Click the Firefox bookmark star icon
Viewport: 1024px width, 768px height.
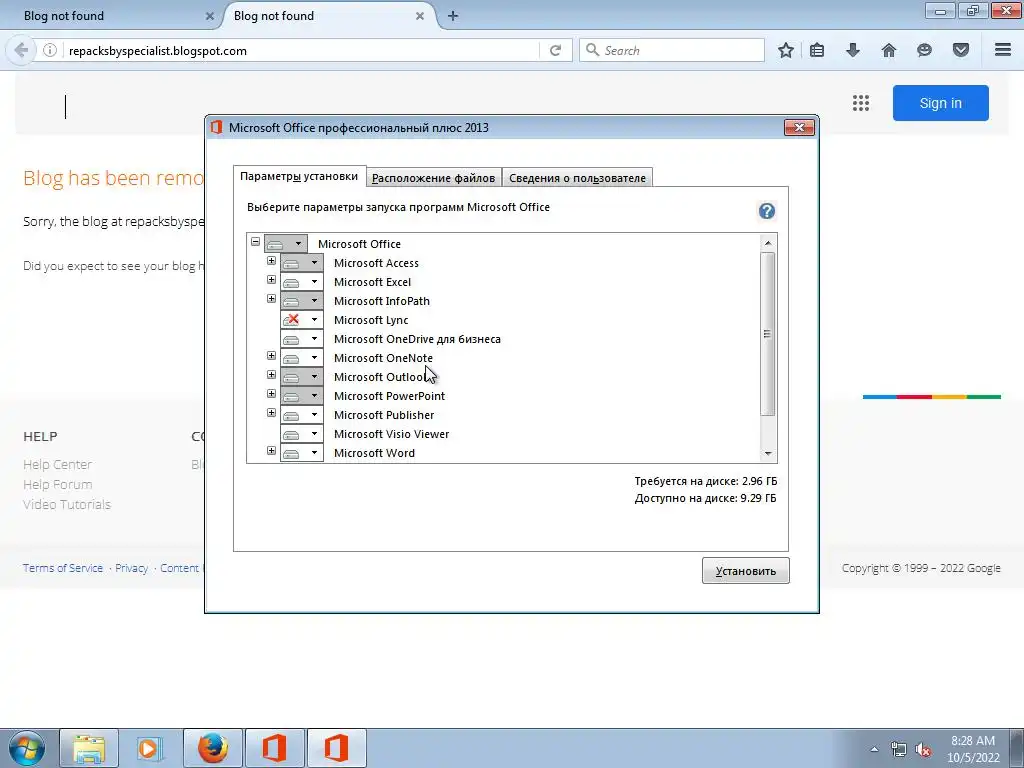click(x=786, y=50)
